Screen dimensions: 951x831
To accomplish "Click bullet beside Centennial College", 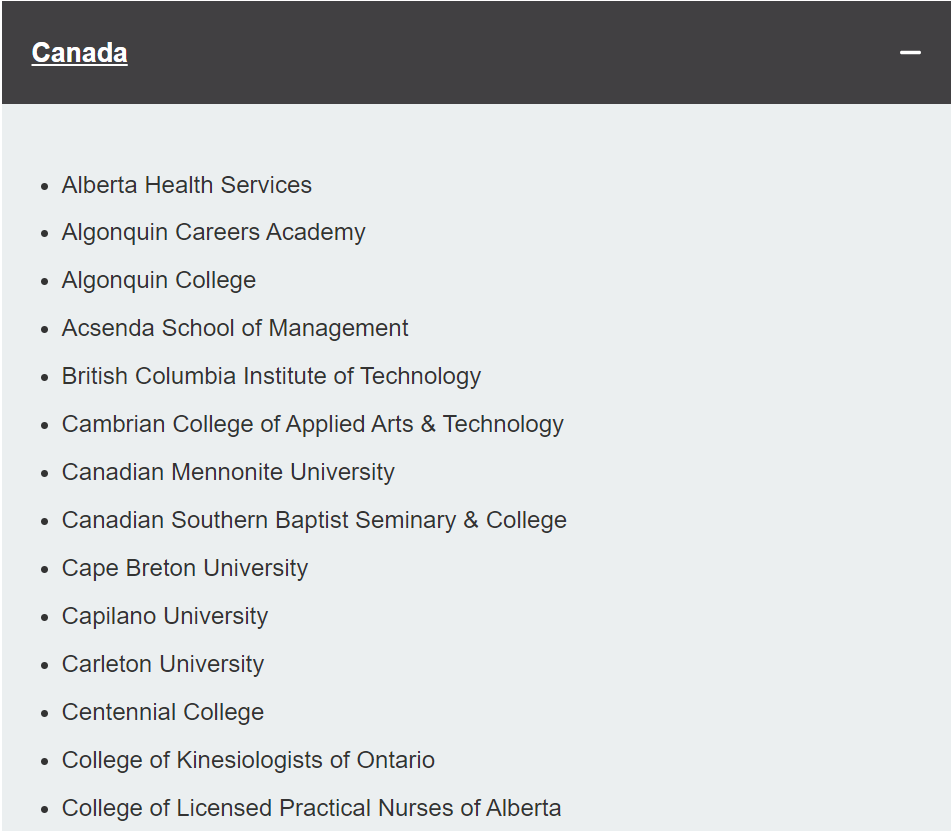I will tap(44, 713).
